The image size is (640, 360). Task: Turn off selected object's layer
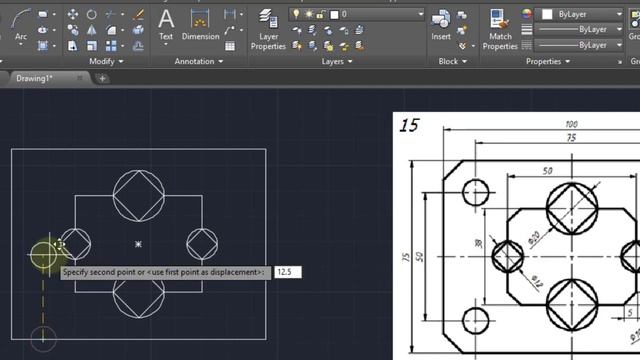(297, 30)
